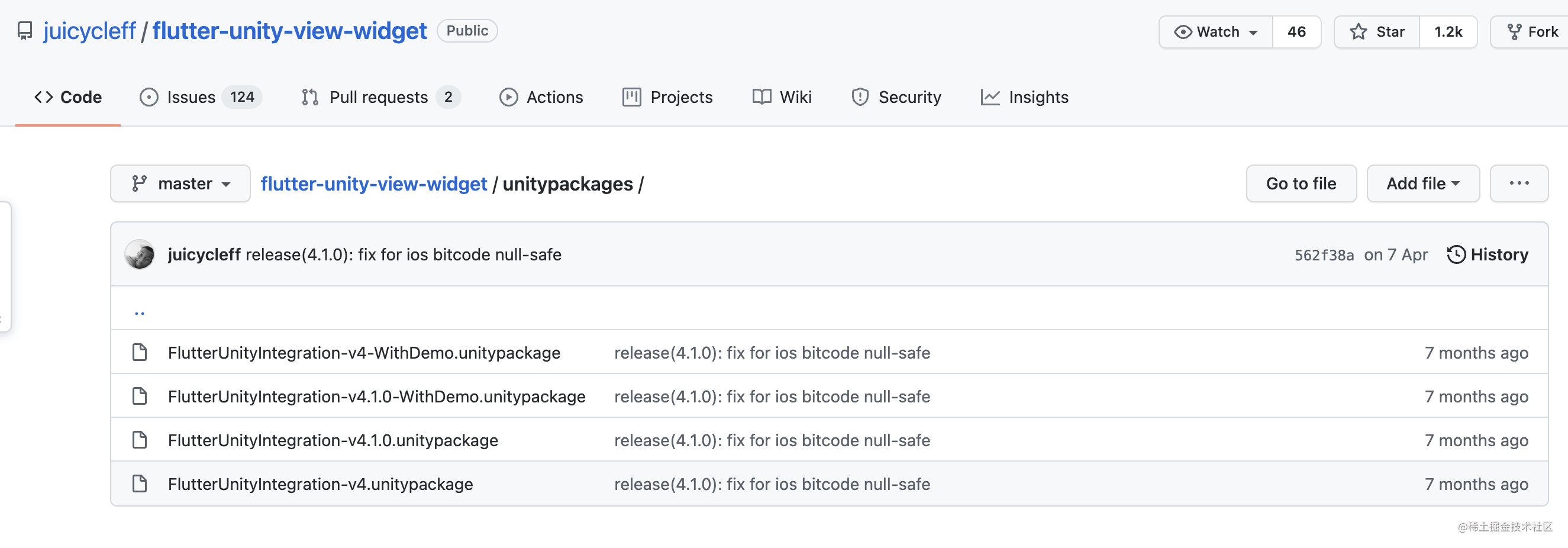Click the repository book icon beside juicycleff

tap(24, 31)
